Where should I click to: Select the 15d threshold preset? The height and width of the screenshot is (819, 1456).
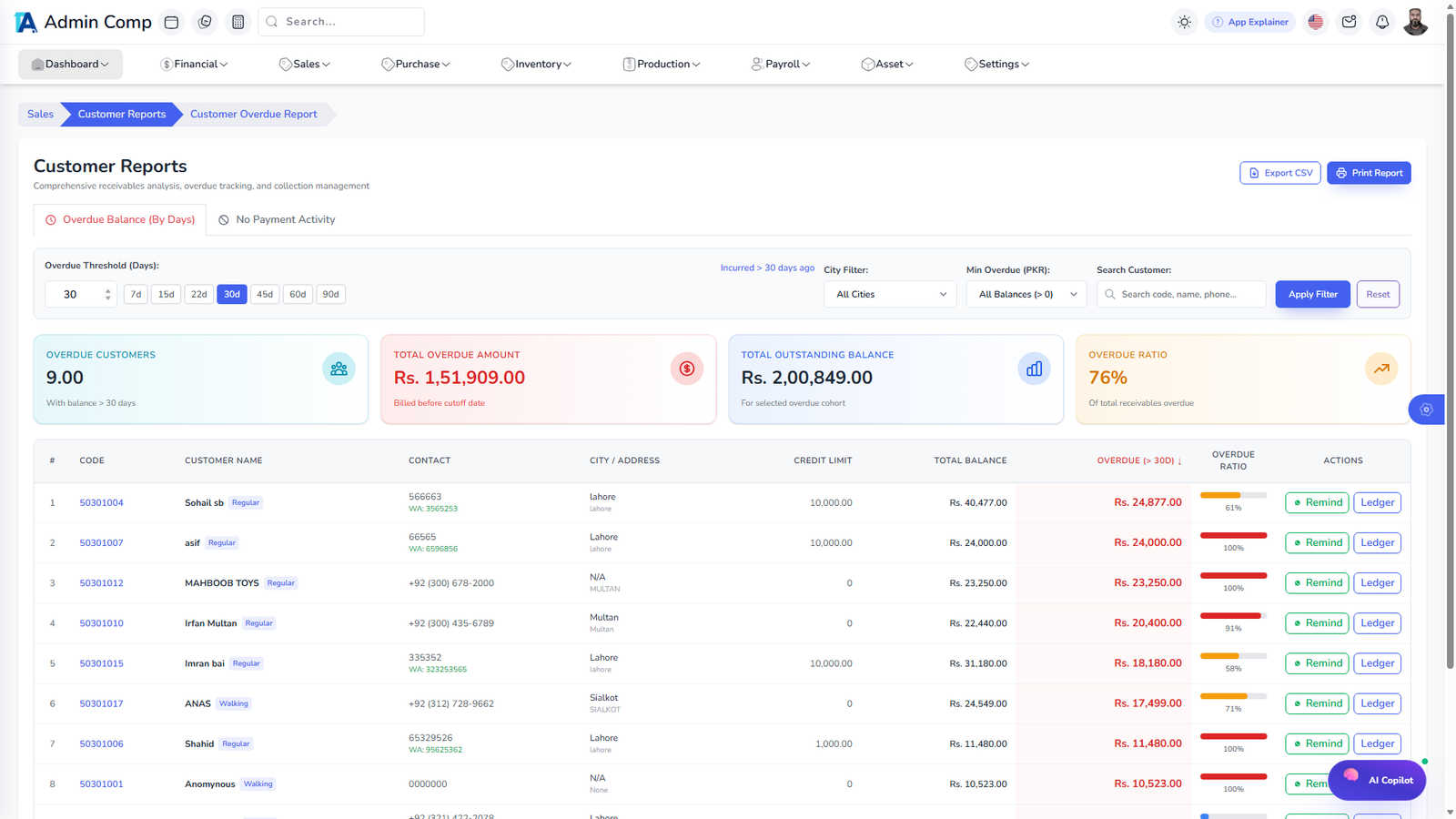click(166, 294)
